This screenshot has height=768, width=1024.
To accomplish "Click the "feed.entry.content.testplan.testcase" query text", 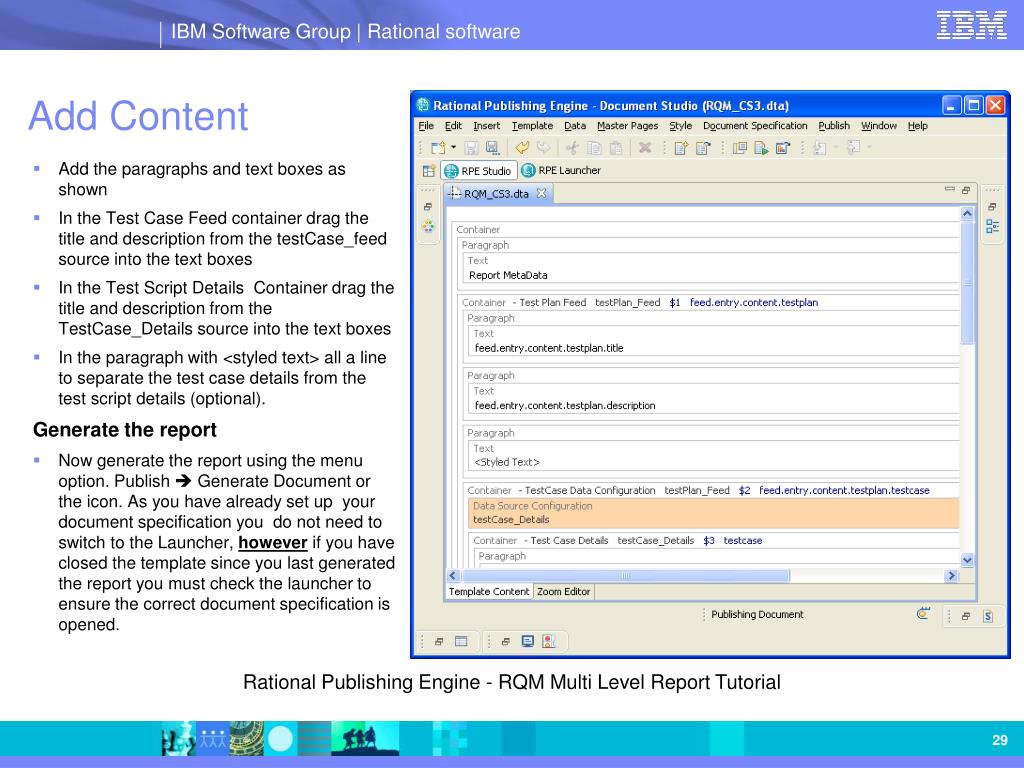I will pos(844,490).
